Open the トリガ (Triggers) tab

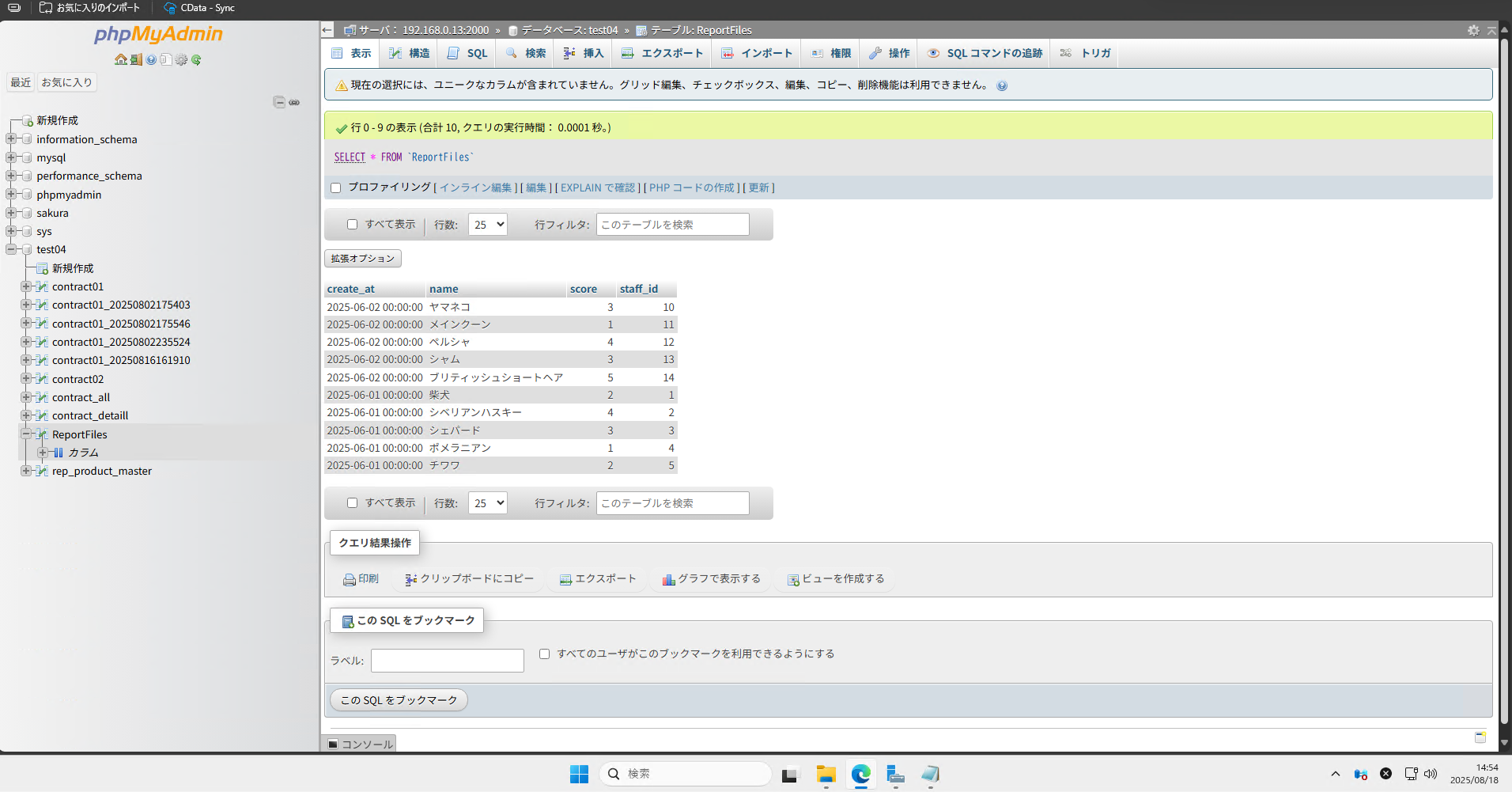pos(1085,54)
